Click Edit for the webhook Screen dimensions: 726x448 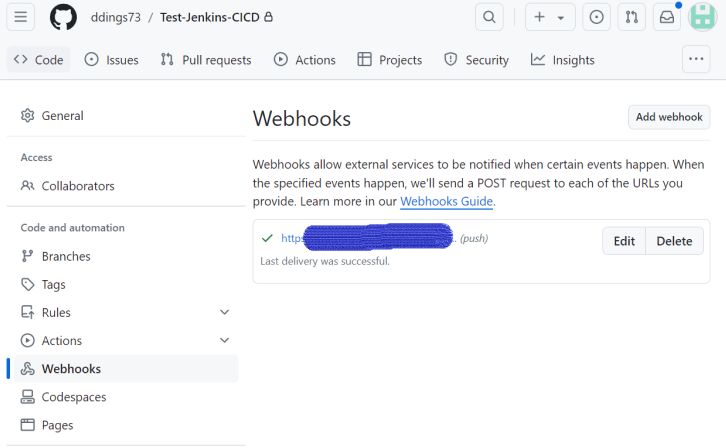tap(624, 241)
